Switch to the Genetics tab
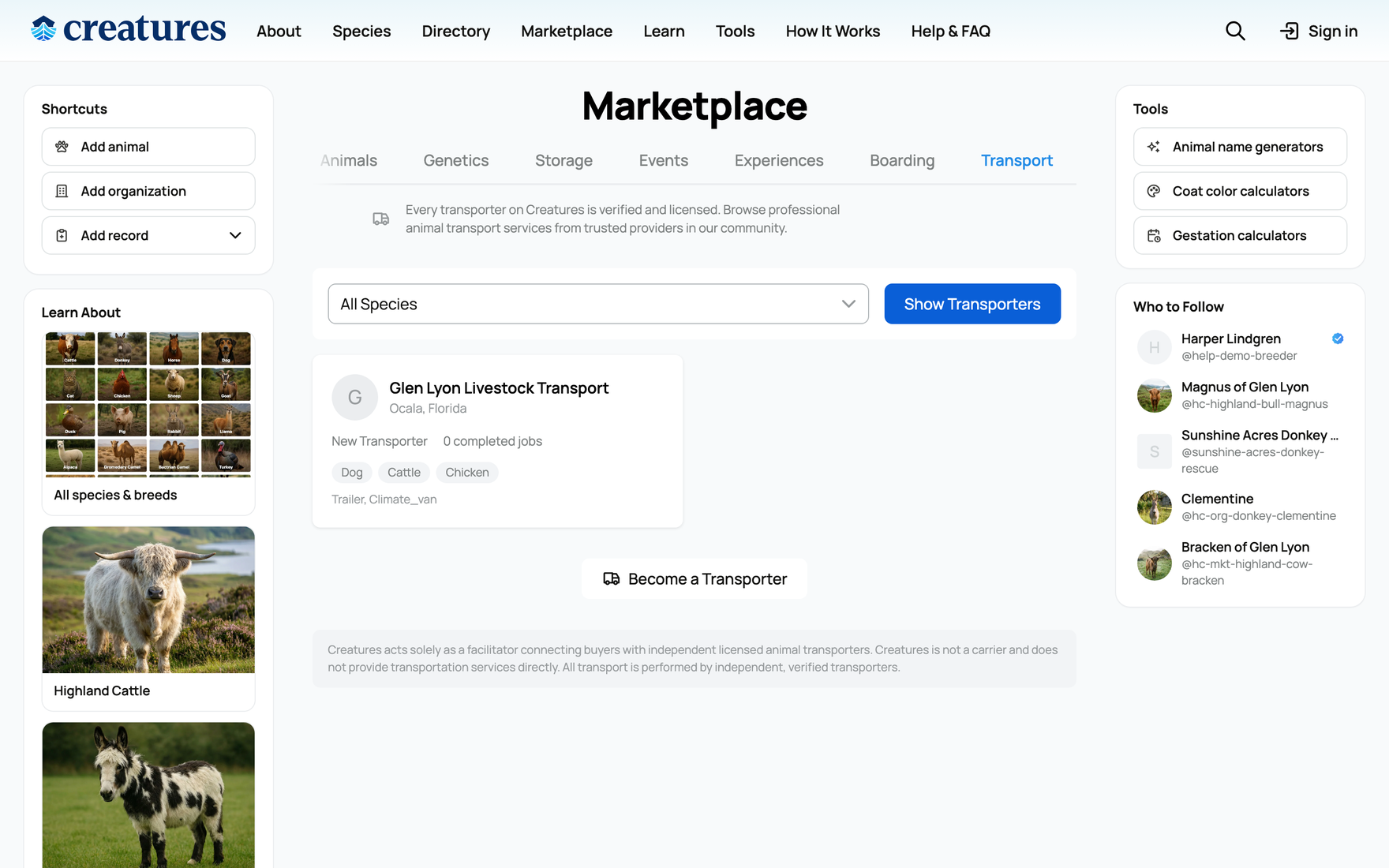This screenshot has height=868, width=1389. click(x=456, y=160)
